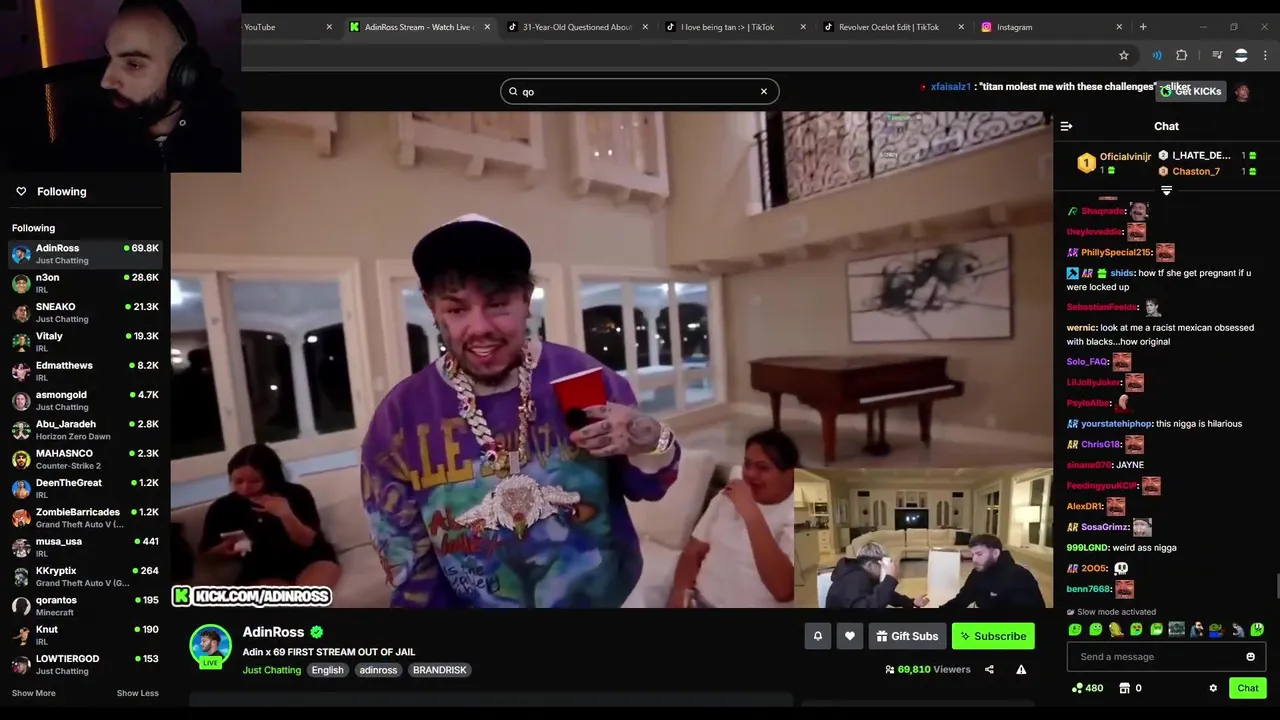The width and height of the screenshot is (1280, 720).
Task: Share the stream
Action: point(989,670)
